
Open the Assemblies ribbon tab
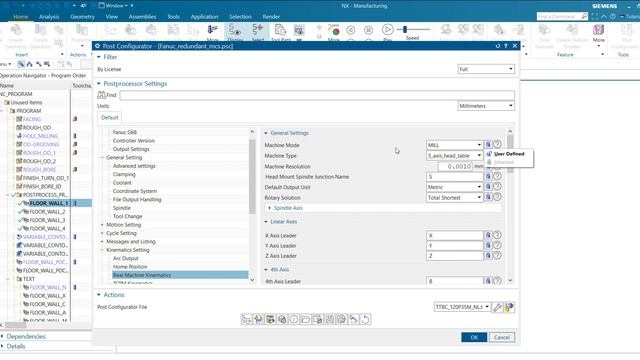coord(142,17)
